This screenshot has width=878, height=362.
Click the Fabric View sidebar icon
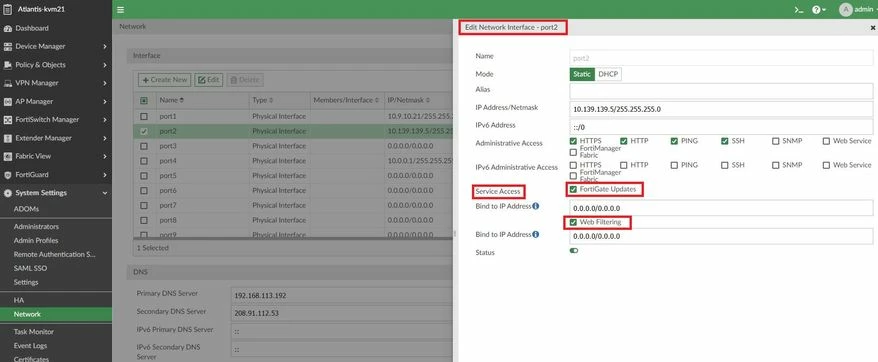coord(8,156)
